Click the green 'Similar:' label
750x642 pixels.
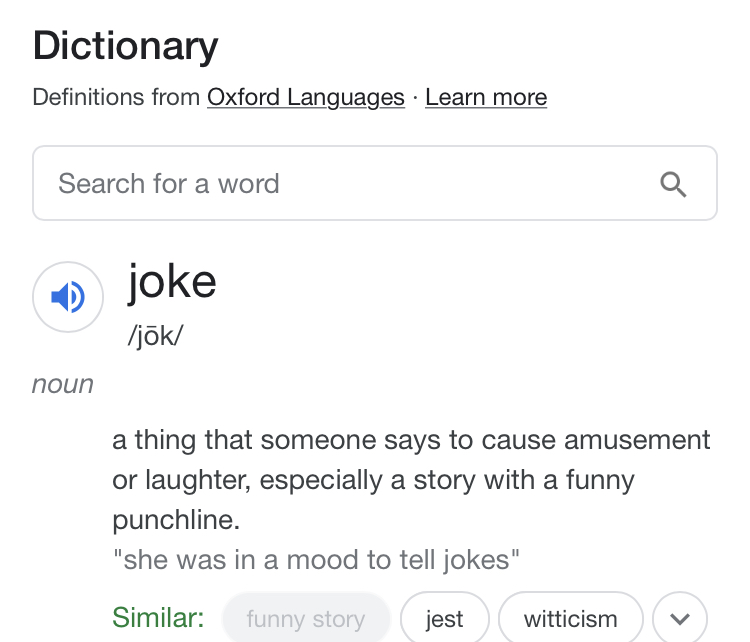pos(159,618)
